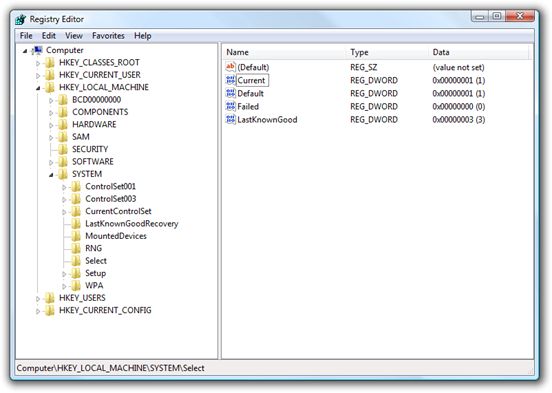Click the status bar registry path
The width and height of the screenshot is (552, 393).
(111, 368)
